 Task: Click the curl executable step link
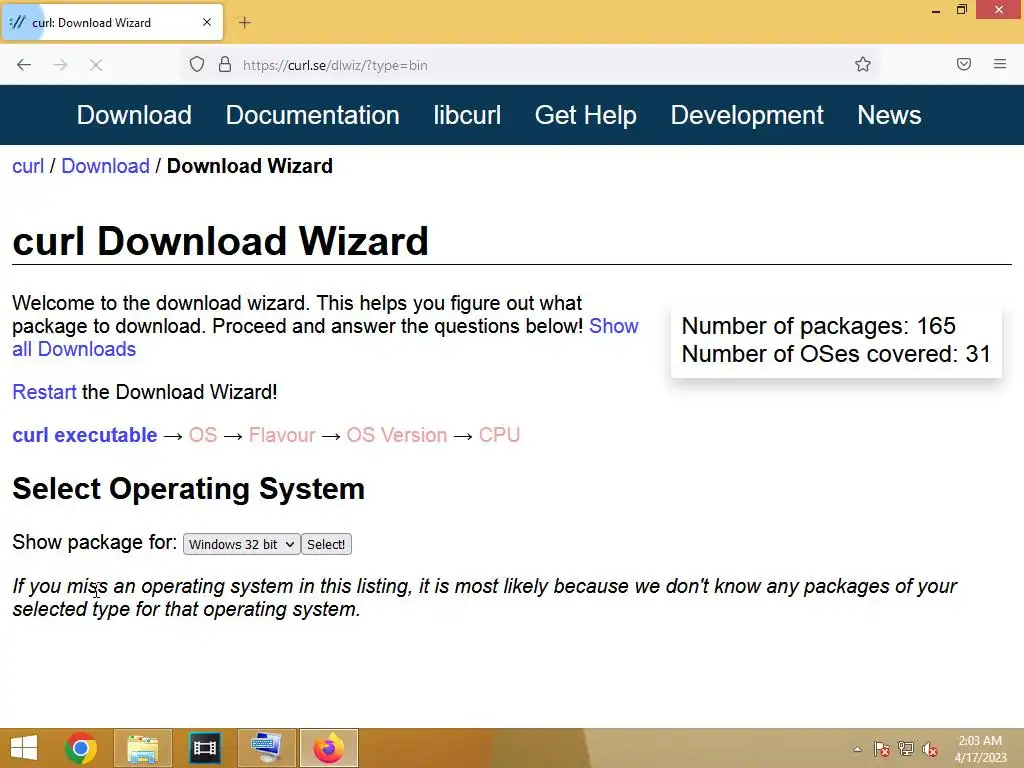(x=85, y=435)
